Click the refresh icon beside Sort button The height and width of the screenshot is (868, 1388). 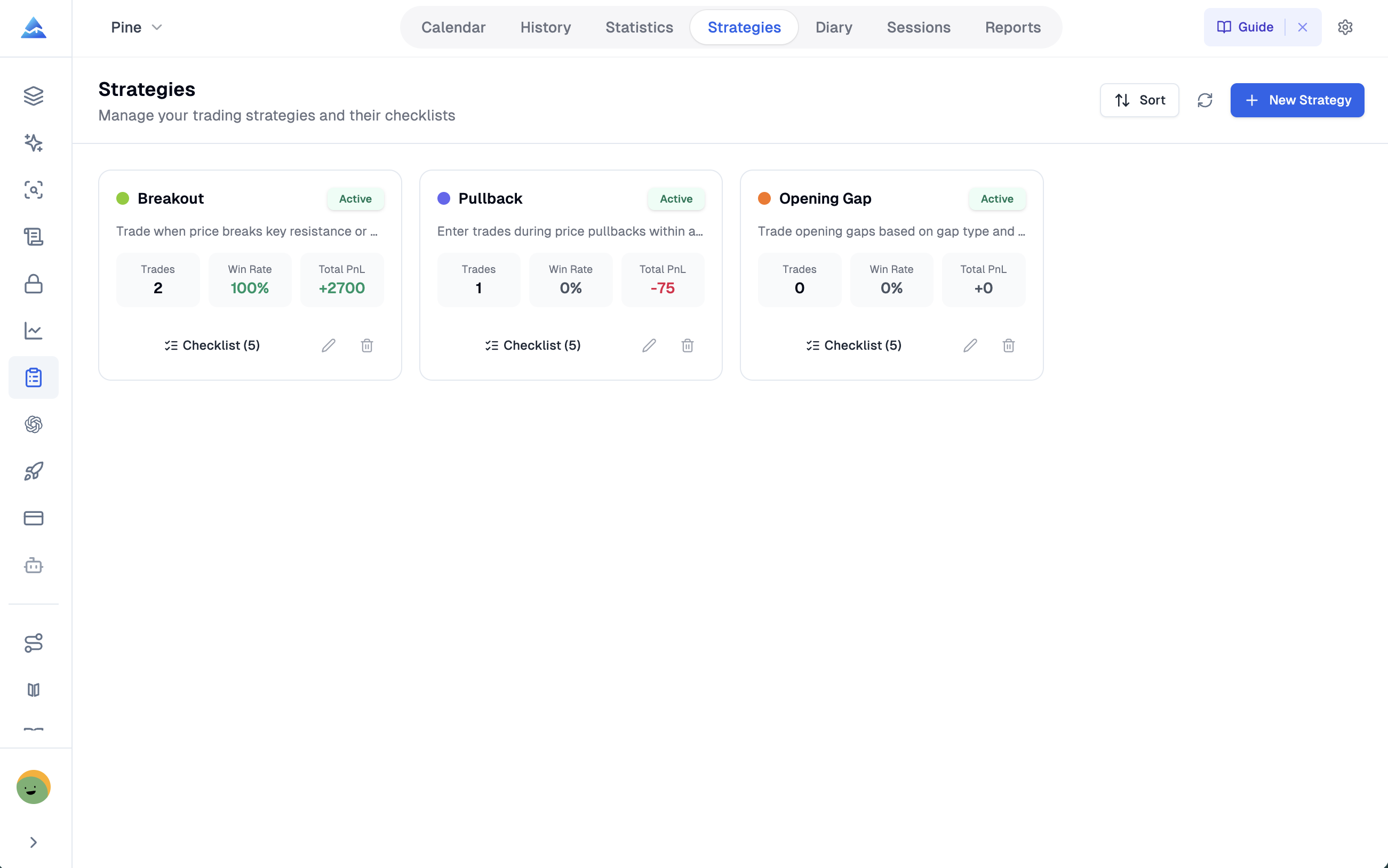tap(1205, 100)
